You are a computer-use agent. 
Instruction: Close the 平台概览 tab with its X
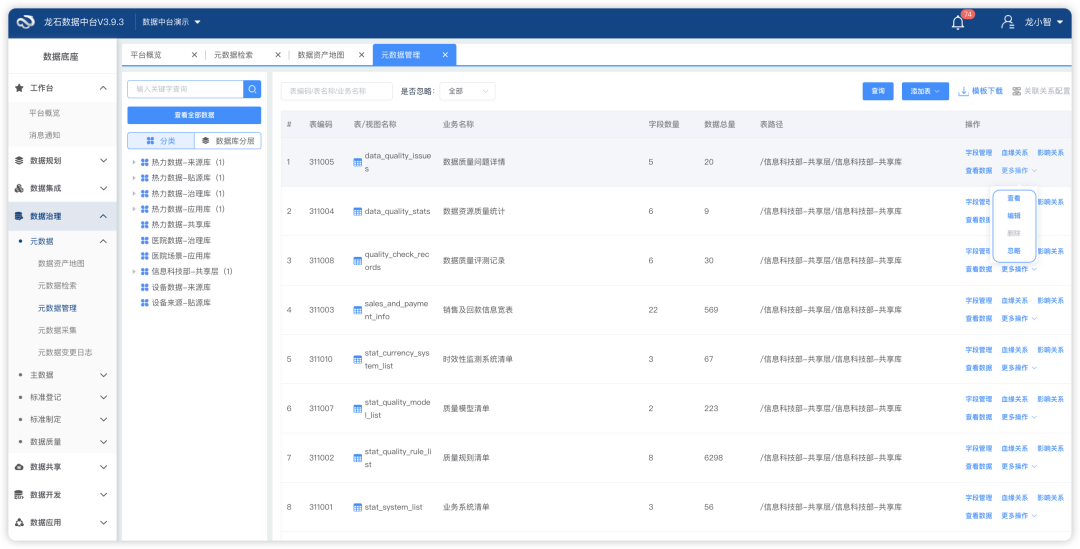194,54
